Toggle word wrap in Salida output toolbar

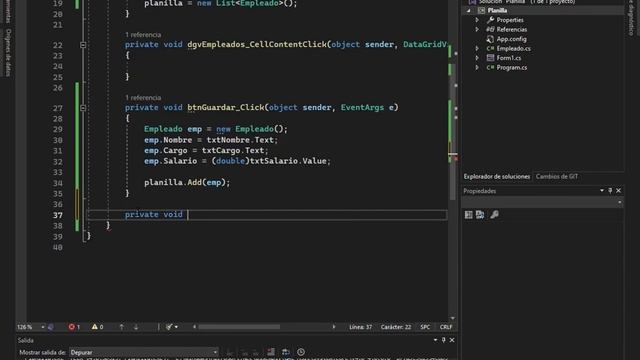point(285,352)
